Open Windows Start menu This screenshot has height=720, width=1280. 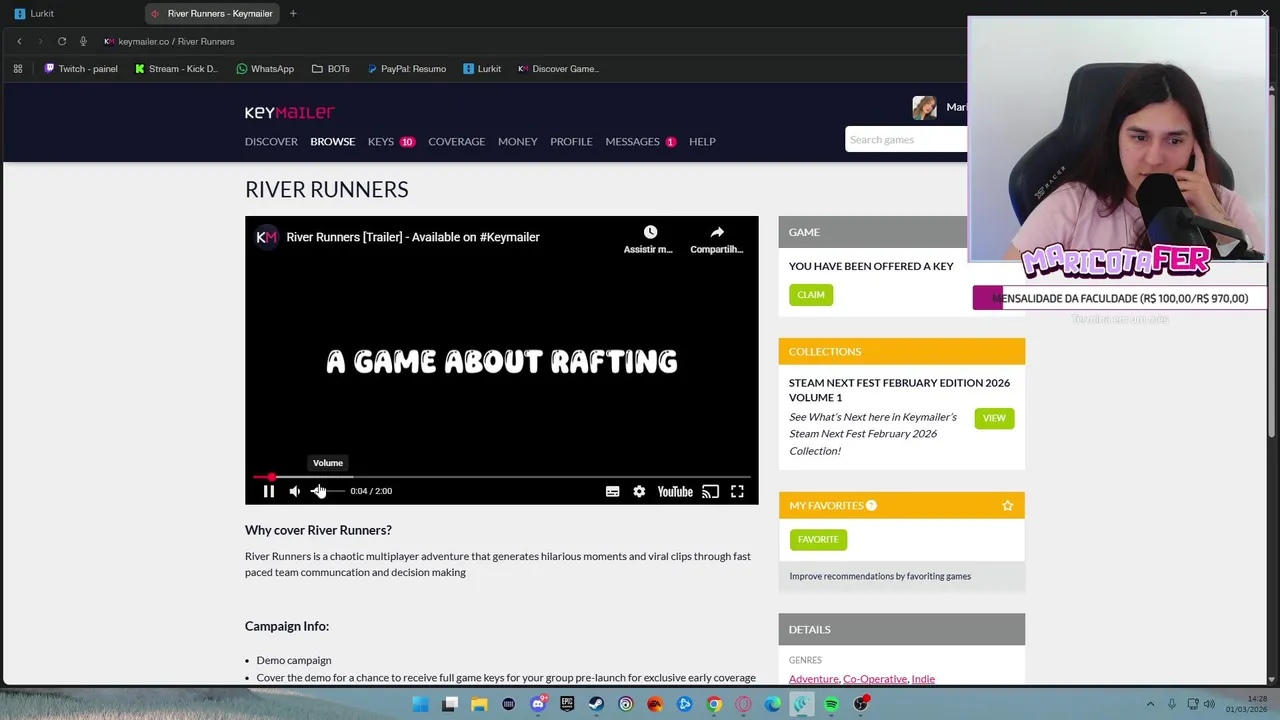(421, 704)
